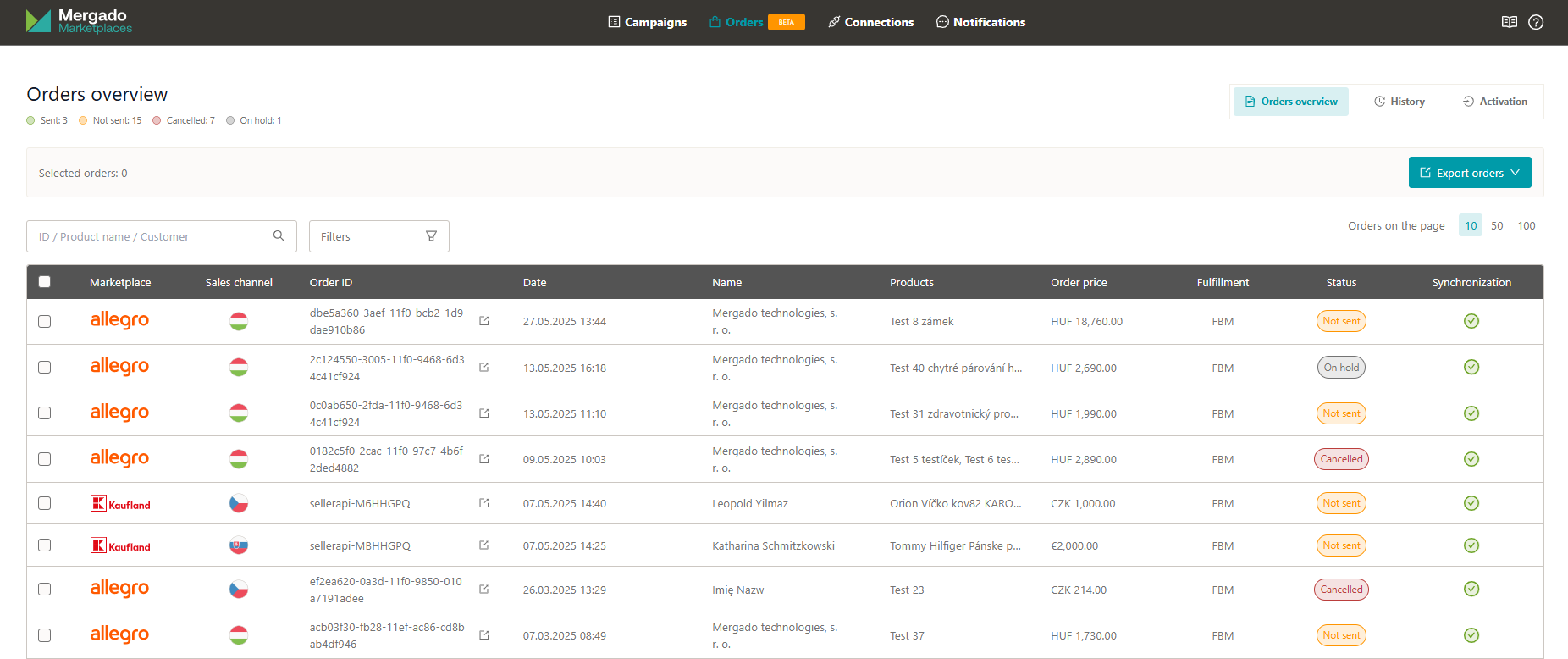This screenshot has width=1568, height=659.
Task: Open the documentation book icon
Action: click(1509, 22)
